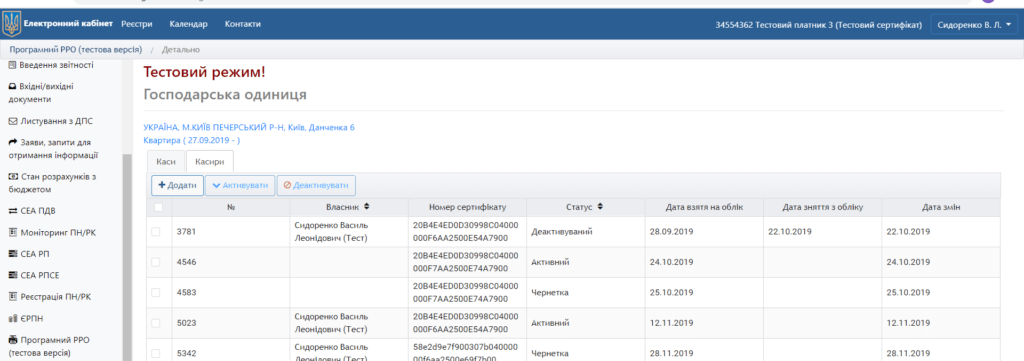Open Введення звітності in sidebar

click(56, 65)
